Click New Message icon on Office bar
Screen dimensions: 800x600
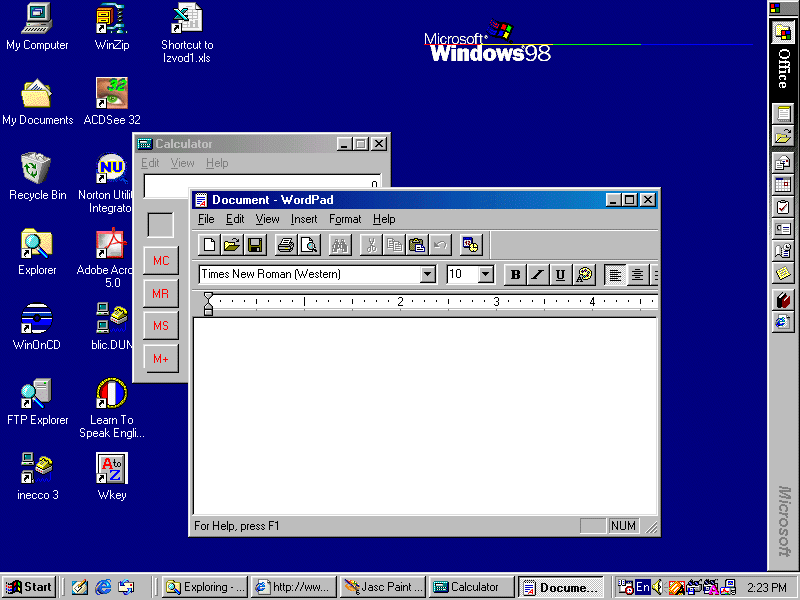click(783, 162)
